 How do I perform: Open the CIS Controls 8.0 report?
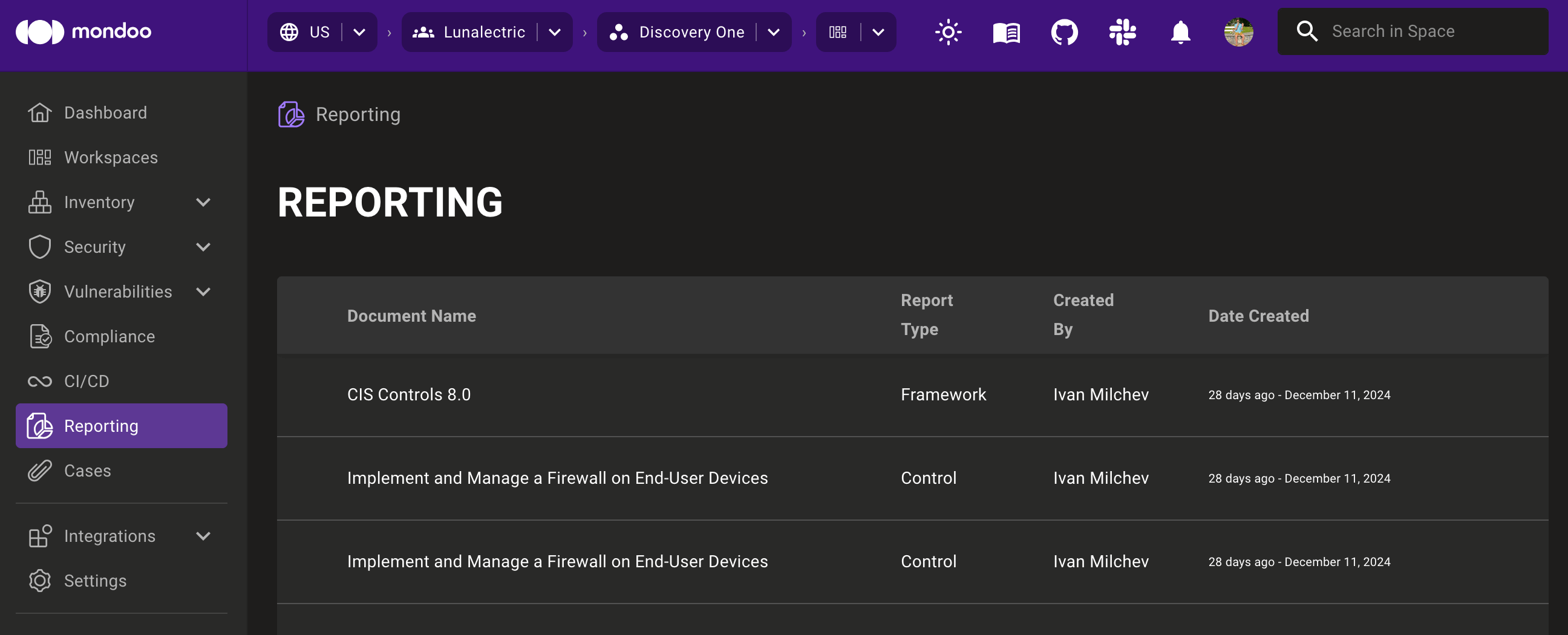(408, 394)
